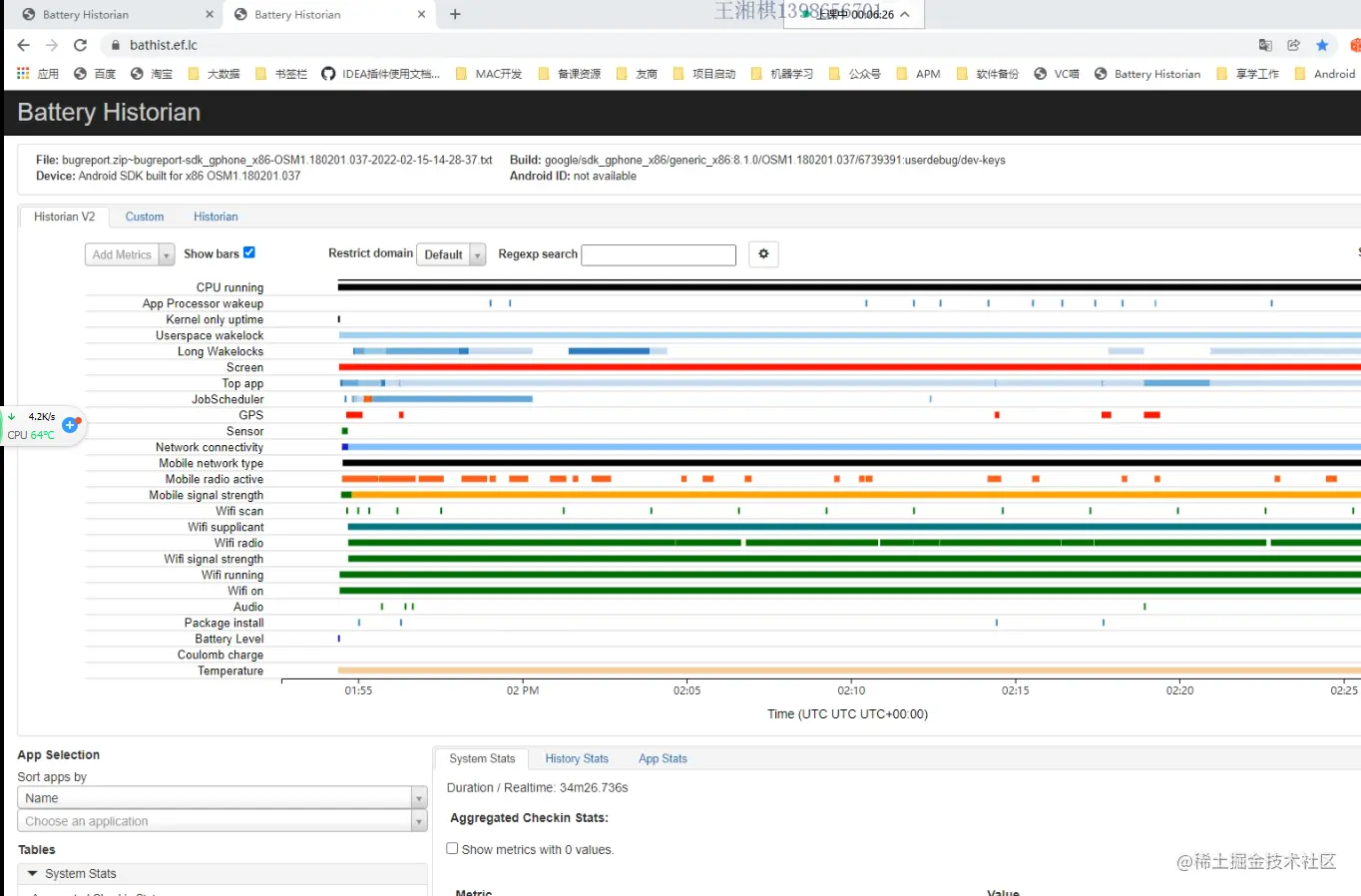Click the share page icon
The height and width of the screenshot is (896, 1361).
[1294, 45]
